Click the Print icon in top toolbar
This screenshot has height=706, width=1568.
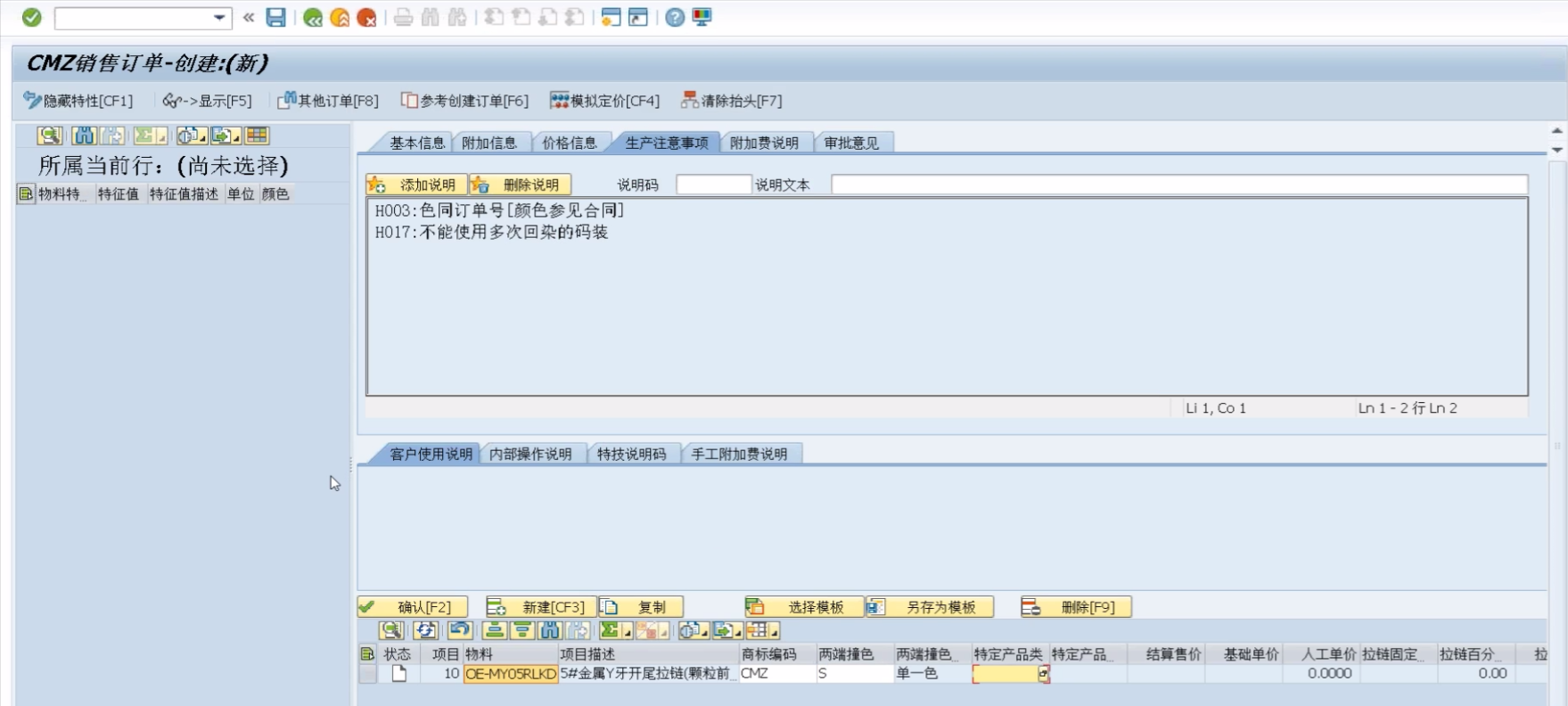pos(404,17)
